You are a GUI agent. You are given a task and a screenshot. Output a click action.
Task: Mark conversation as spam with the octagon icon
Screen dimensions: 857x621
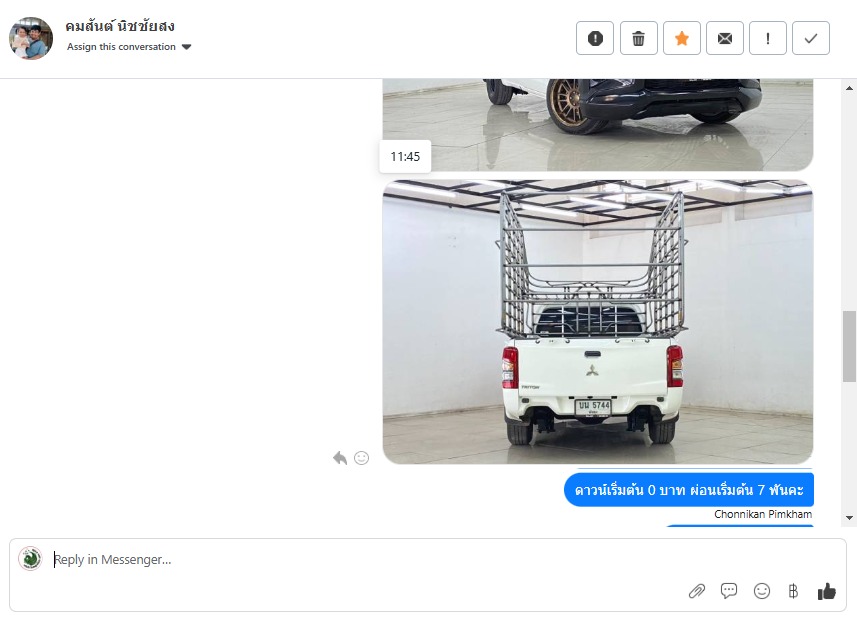595,38
